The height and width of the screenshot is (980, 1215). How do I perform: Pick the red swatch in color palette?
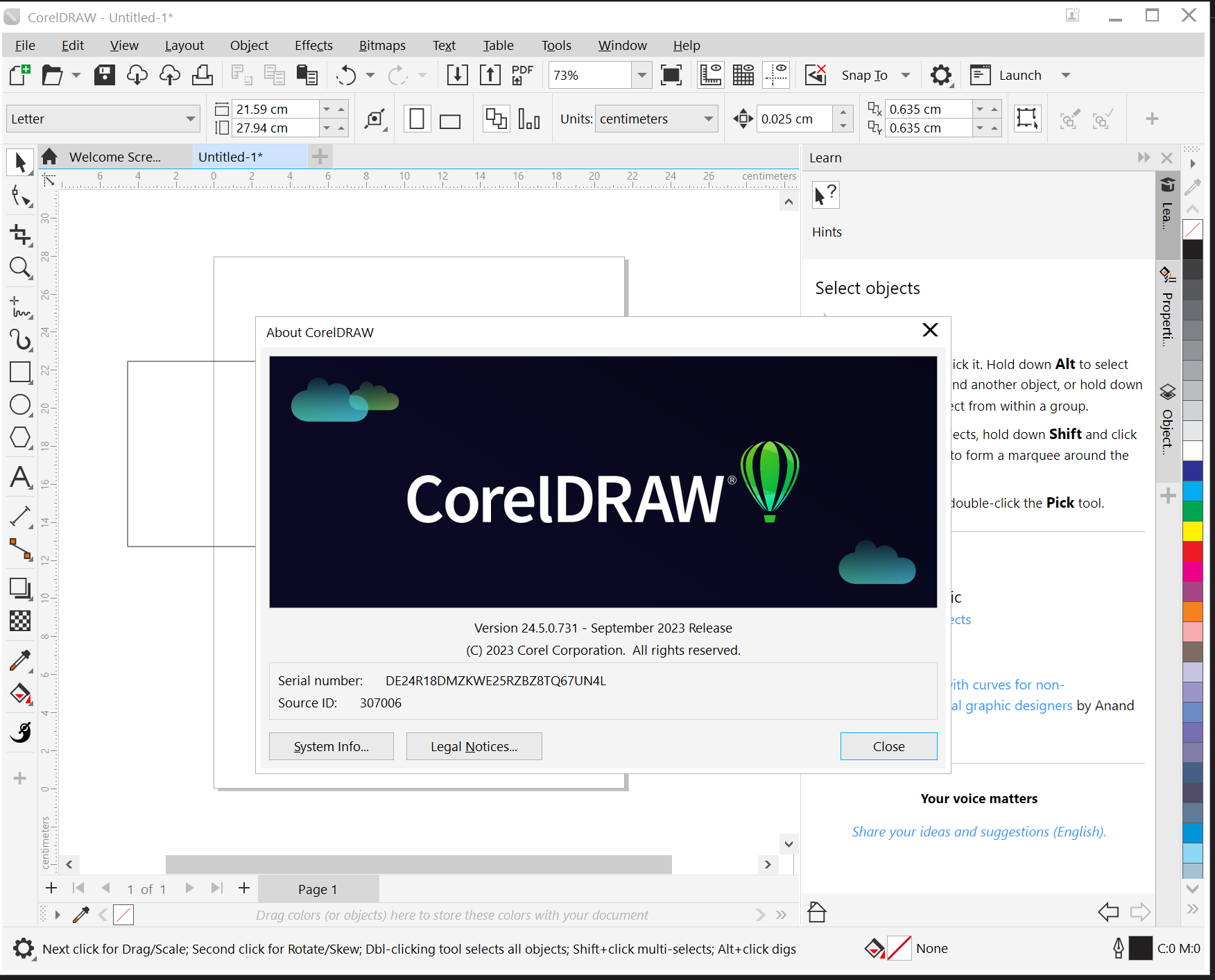click(1192, 551)
